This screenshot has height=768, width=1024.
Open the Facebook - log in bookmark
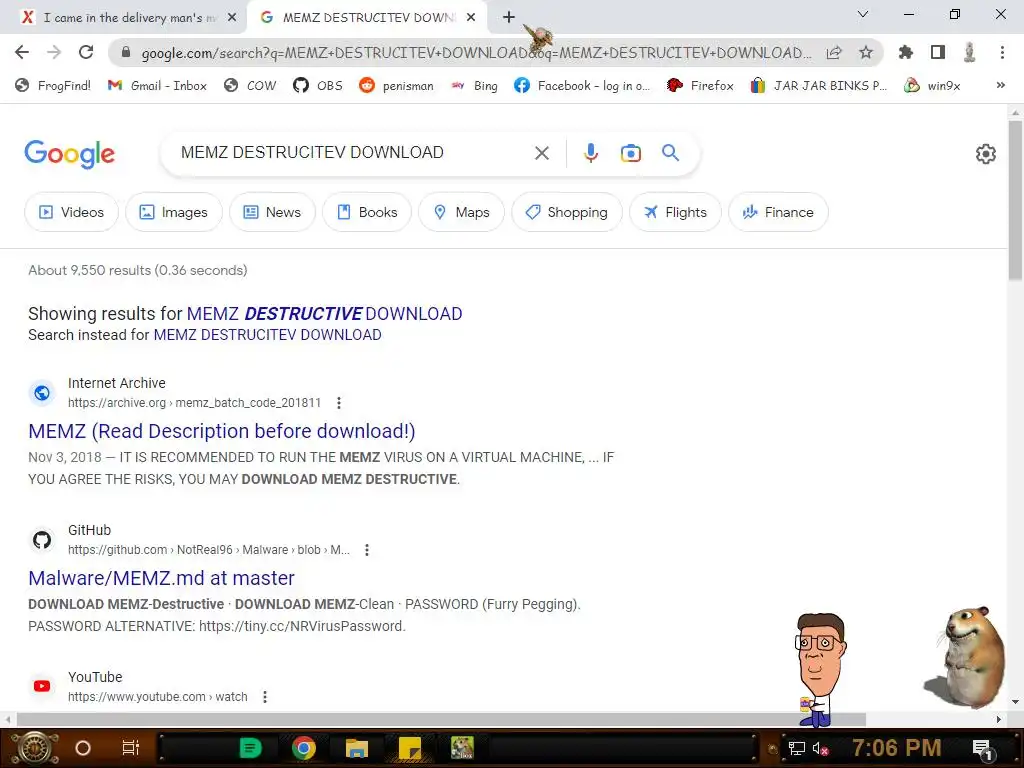(582, 86)
